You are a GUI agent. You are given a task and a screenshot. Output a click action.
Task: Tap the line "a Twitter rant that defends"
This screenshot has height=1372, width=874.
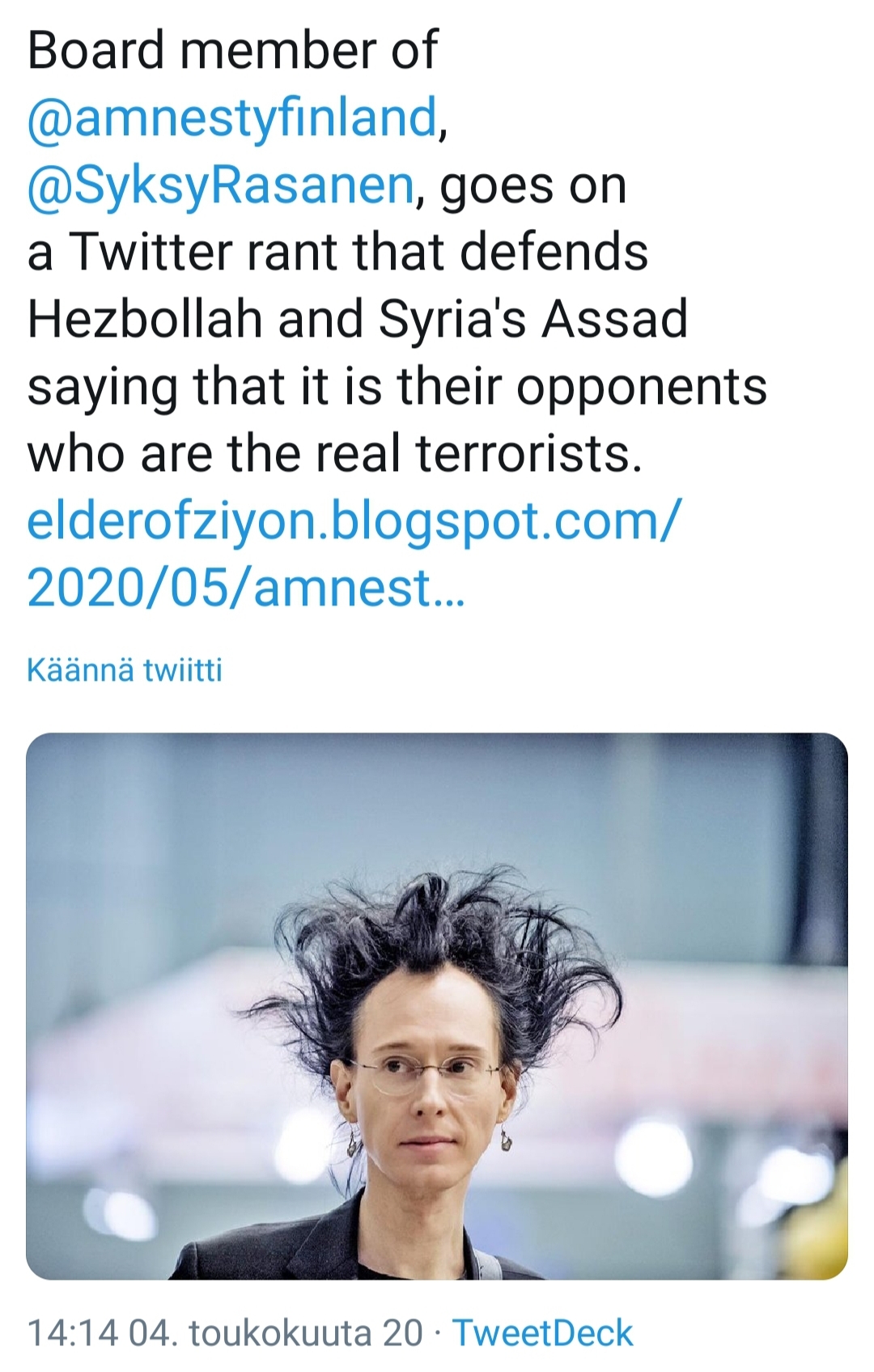[x=337, y=252]
